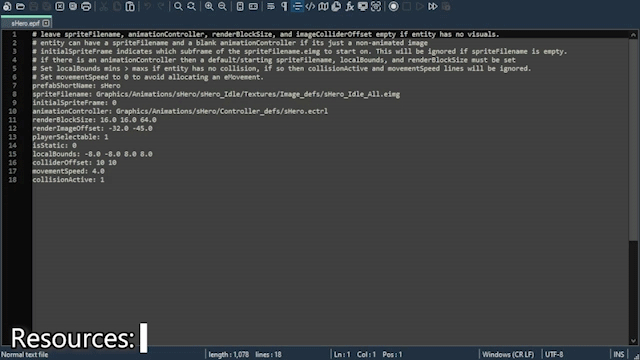The image size is (640, 360).
Task: Close the sHero.epf tab with its X
Action: (x=46, y=23)
